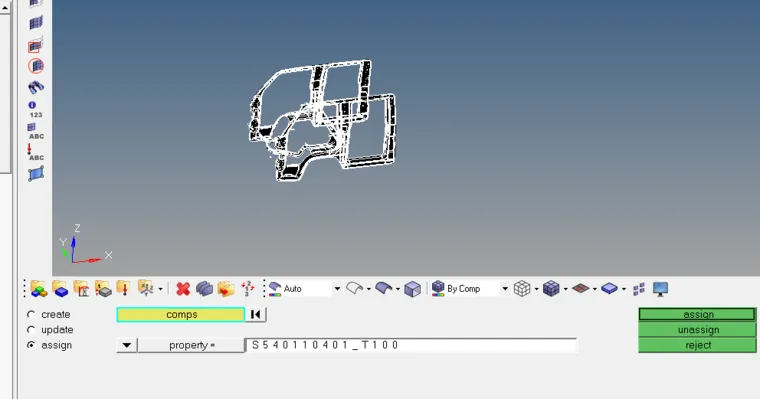The height and width of the screenshot is (399, 760).
Task: Click the Card Edit stacked cards icon
Action: [x=204, y=289]
